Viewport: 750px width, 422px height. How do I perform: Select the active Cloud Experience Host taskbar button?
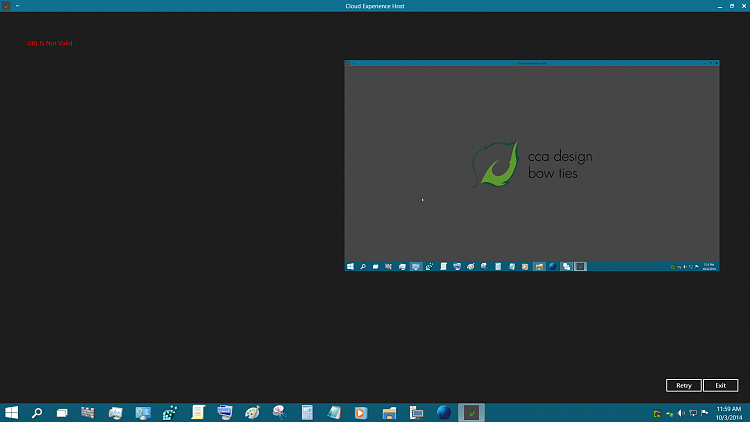point(471,412)
